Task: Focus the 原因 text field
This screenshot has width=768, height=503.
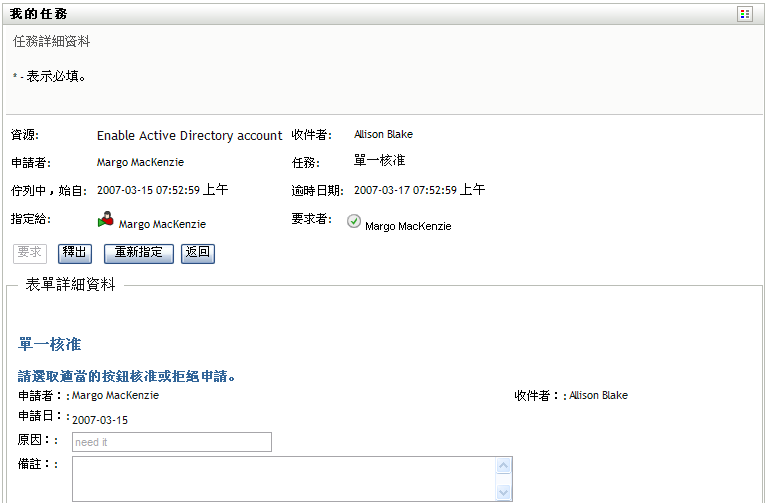Action: pyautogui.click(x=171, y=442)
